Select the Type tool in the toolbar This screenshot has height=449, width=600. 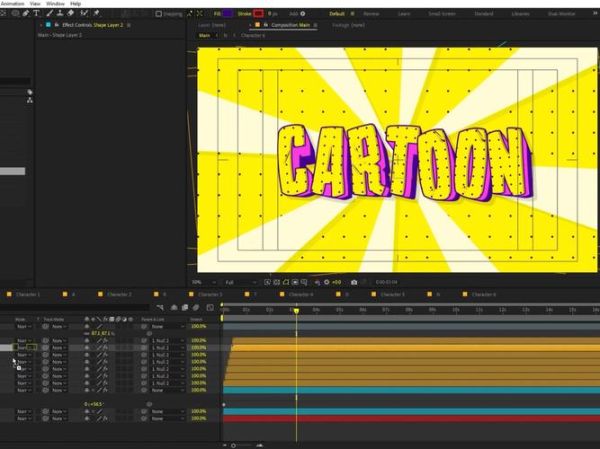click(37, 13)
